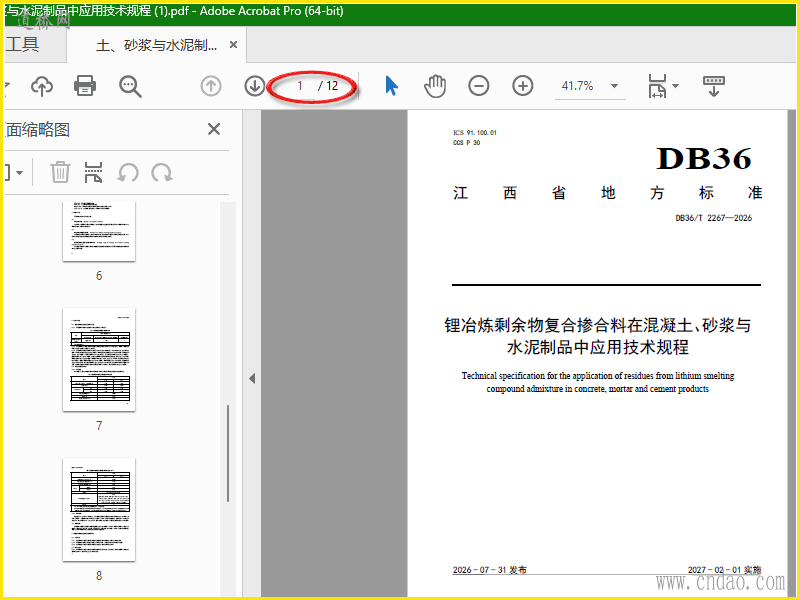This screenshot has width=800, height=600.
Task: Close the 土、砂浆与水泥制 document tab
Action: tap(233, 45)
